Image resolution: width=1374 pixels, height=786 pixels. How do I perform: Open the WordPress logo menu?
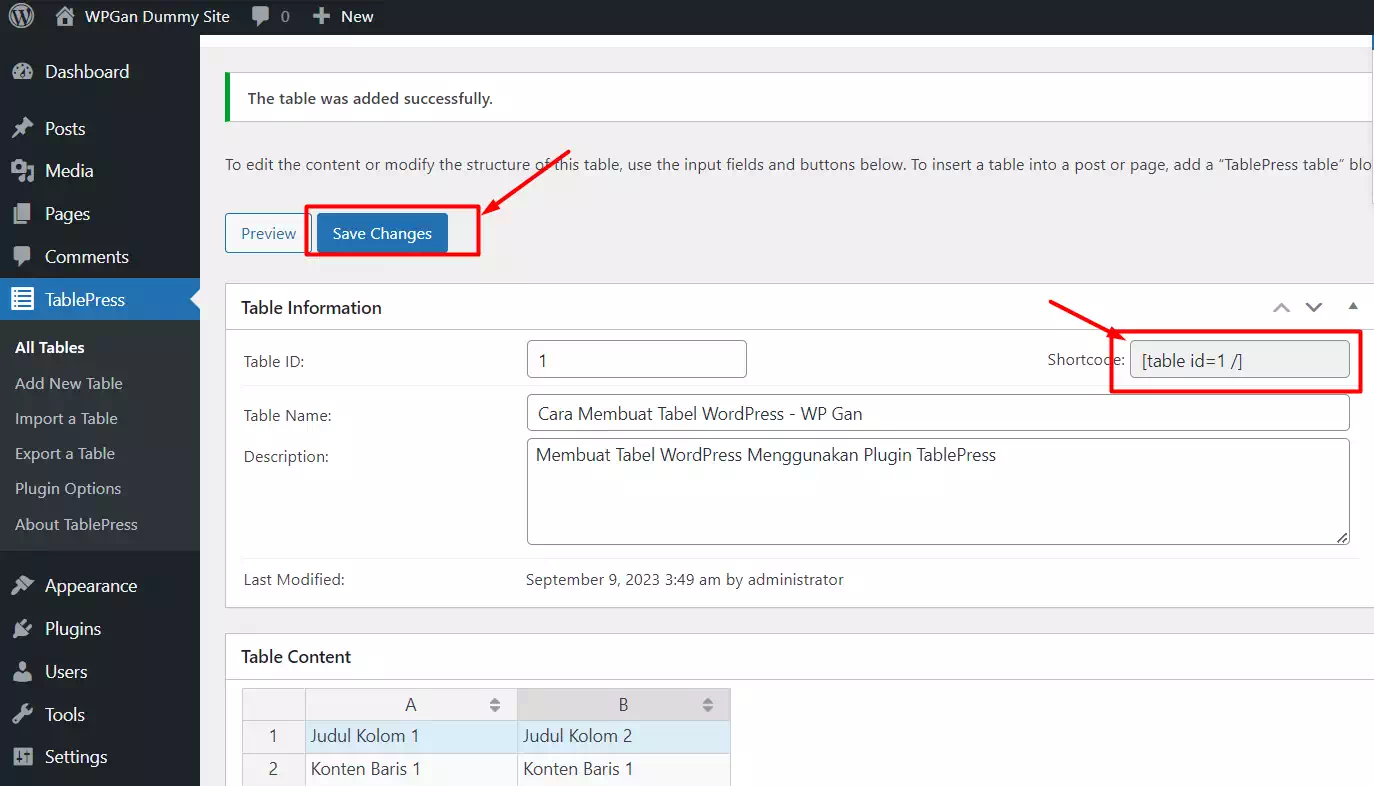21,16
